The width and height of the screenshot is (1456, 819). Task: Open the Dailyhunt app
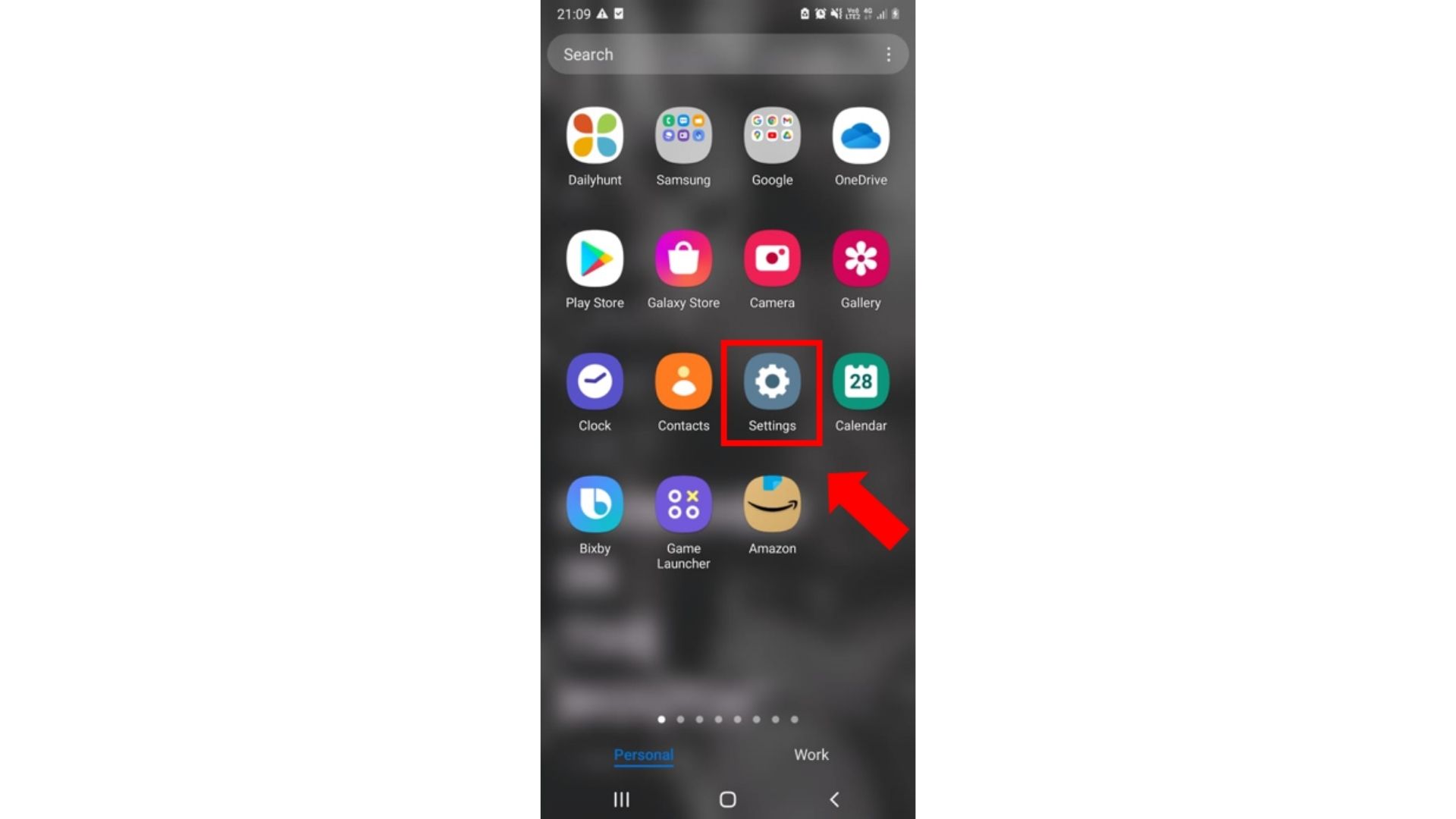tap(594, 135)
